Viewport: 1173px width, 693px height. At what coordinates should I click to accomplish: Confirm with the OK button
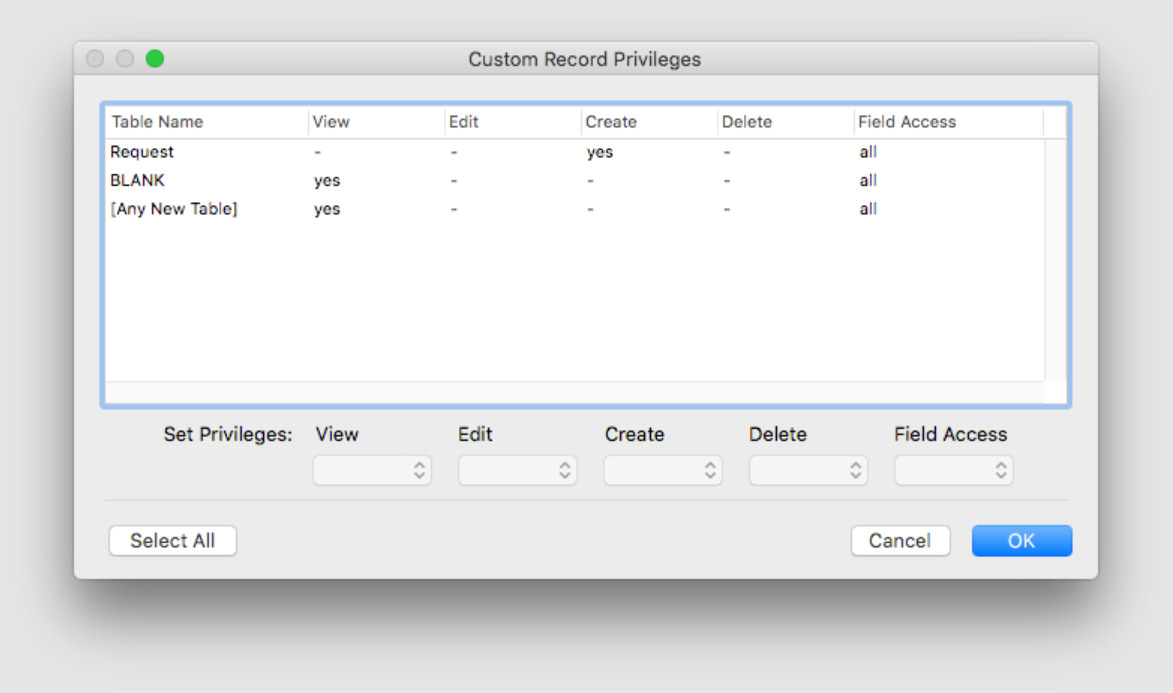pos(1021,541)
